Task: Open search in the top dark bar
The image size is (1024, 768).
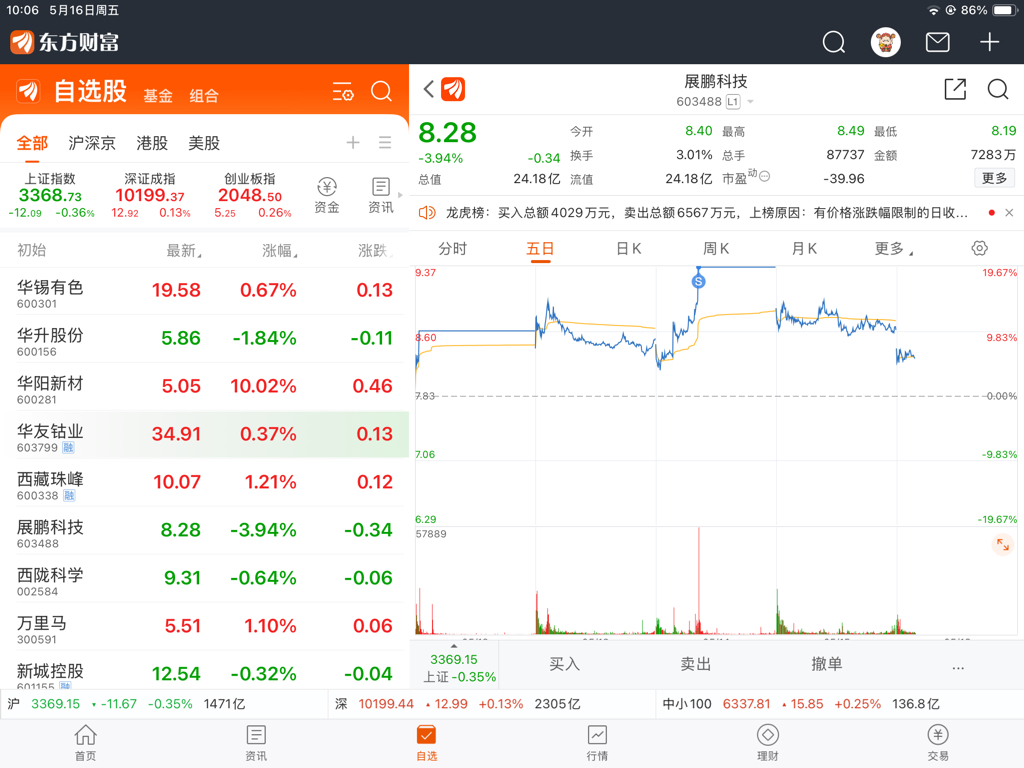Action: [x=833, y=42]
